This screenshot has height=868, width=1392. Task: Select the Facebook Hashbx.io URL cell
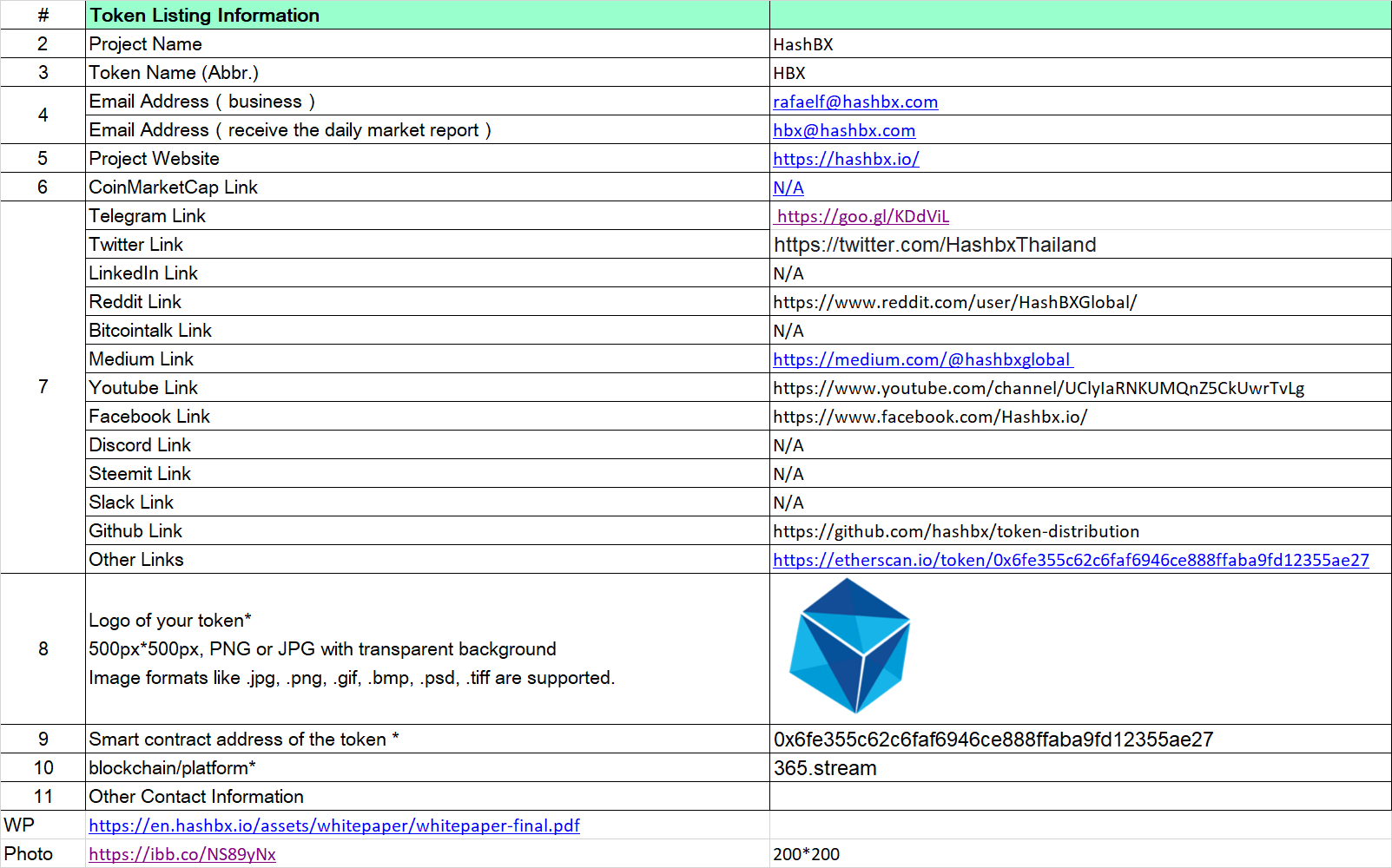pyautogui.click(x=1080, y=417)
